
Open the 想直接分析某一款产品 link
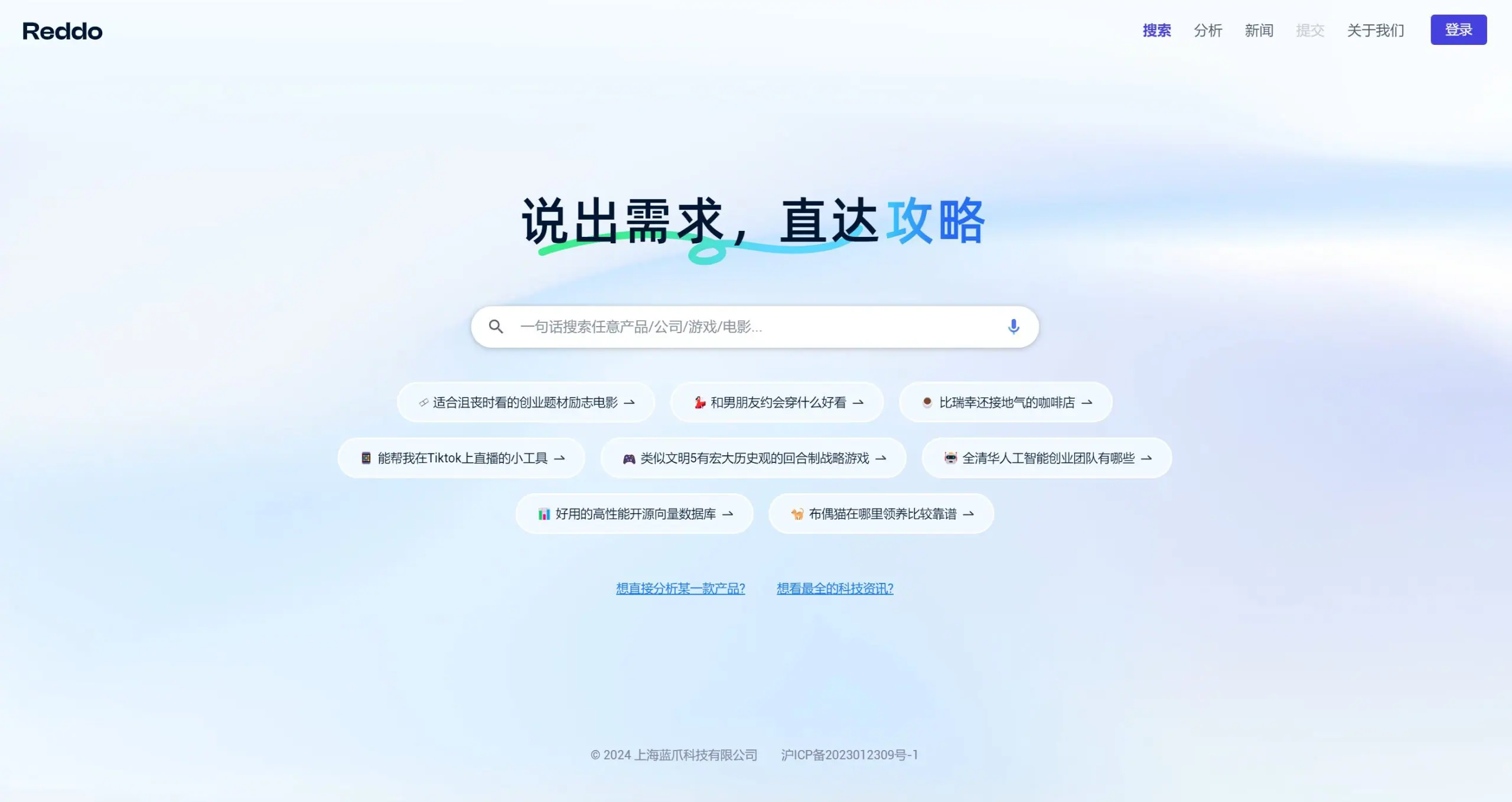pyautogui.click(x=680, y=588)
